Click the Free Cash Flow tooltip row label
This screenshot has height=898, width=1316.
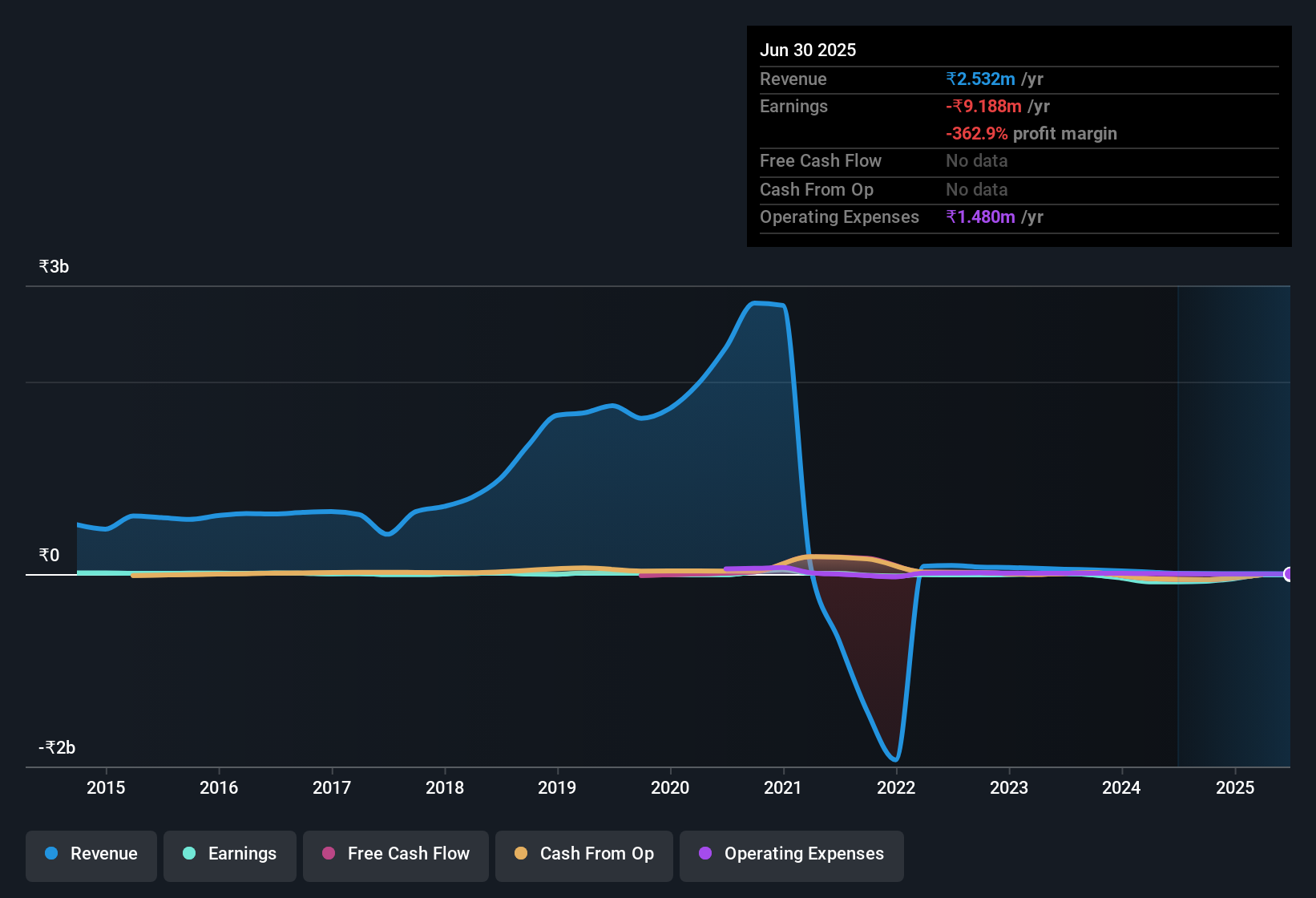pos(821,160)
